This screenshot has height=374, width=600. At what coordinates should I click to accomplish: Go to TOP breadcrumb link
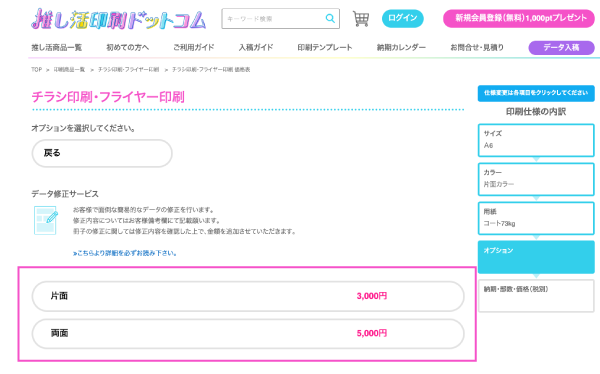click(36, 70)
